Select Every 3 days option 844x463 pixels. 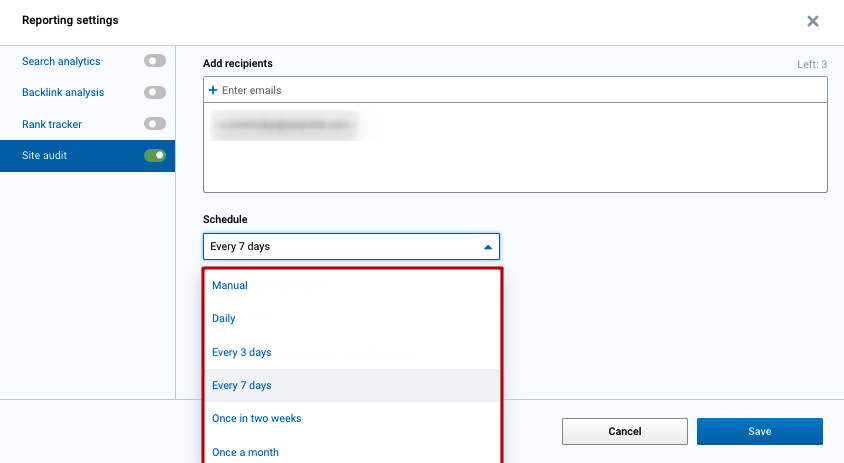click(x=242, y=353)
